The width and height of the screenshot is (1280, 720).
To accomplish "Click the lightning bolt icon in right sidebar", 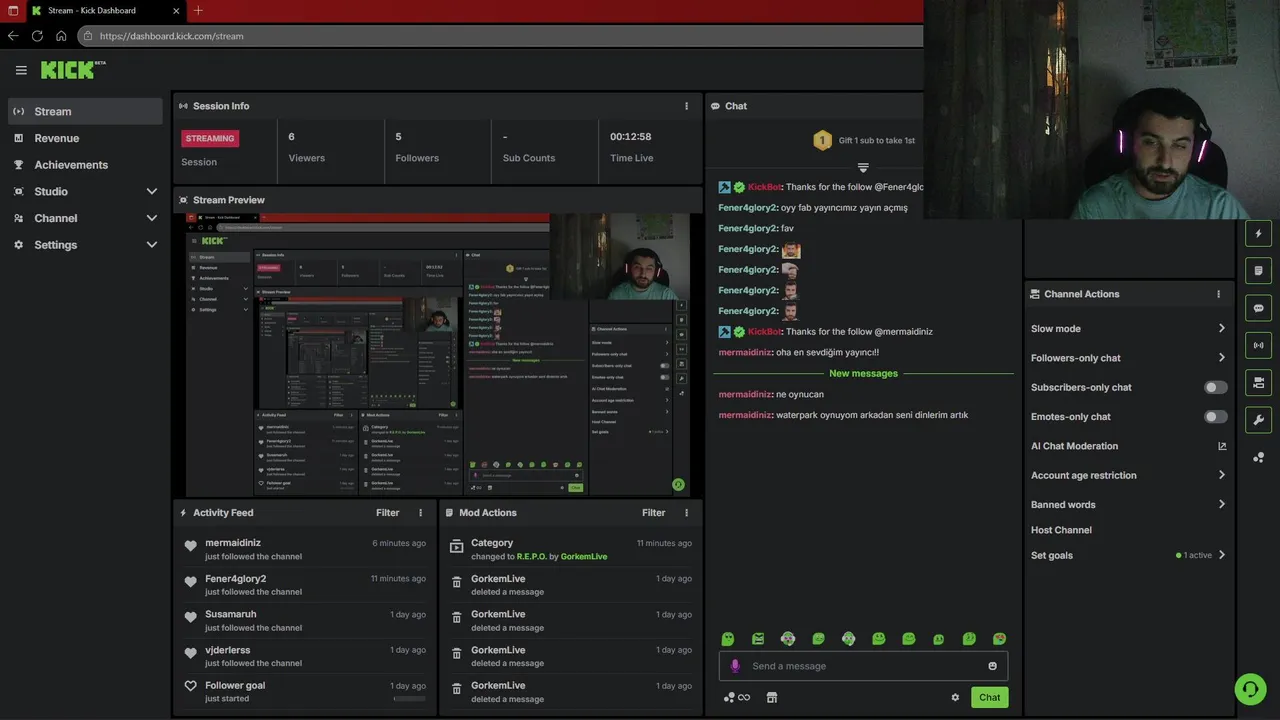I will point(1258,234).
